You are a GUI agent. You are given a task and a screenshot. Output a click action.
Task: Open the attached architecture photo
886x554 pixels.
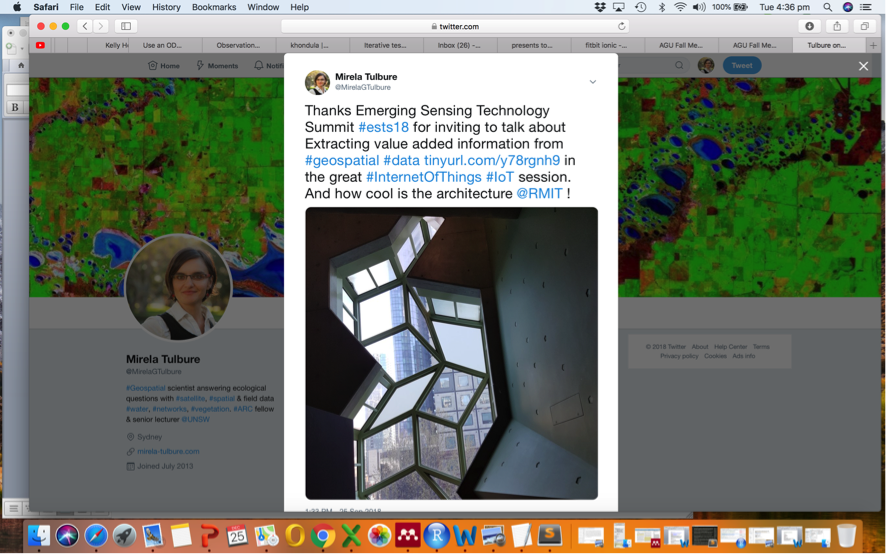(451, 353)
